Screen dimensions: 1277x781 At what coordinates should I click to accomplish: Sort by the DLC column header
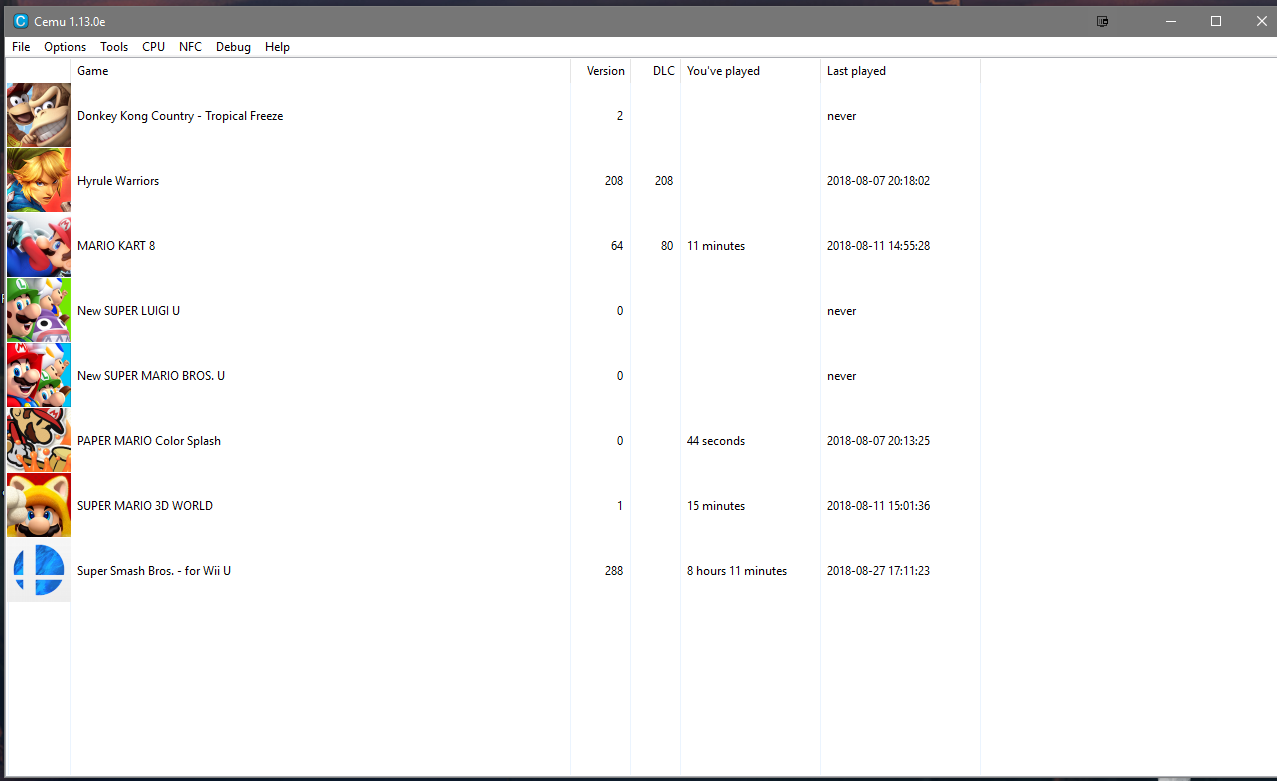[655, 71]
